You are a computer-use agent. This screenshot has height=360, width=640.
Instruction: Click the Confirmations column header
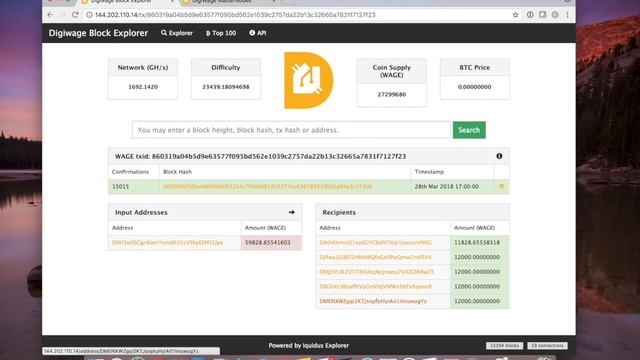point(130,172)
